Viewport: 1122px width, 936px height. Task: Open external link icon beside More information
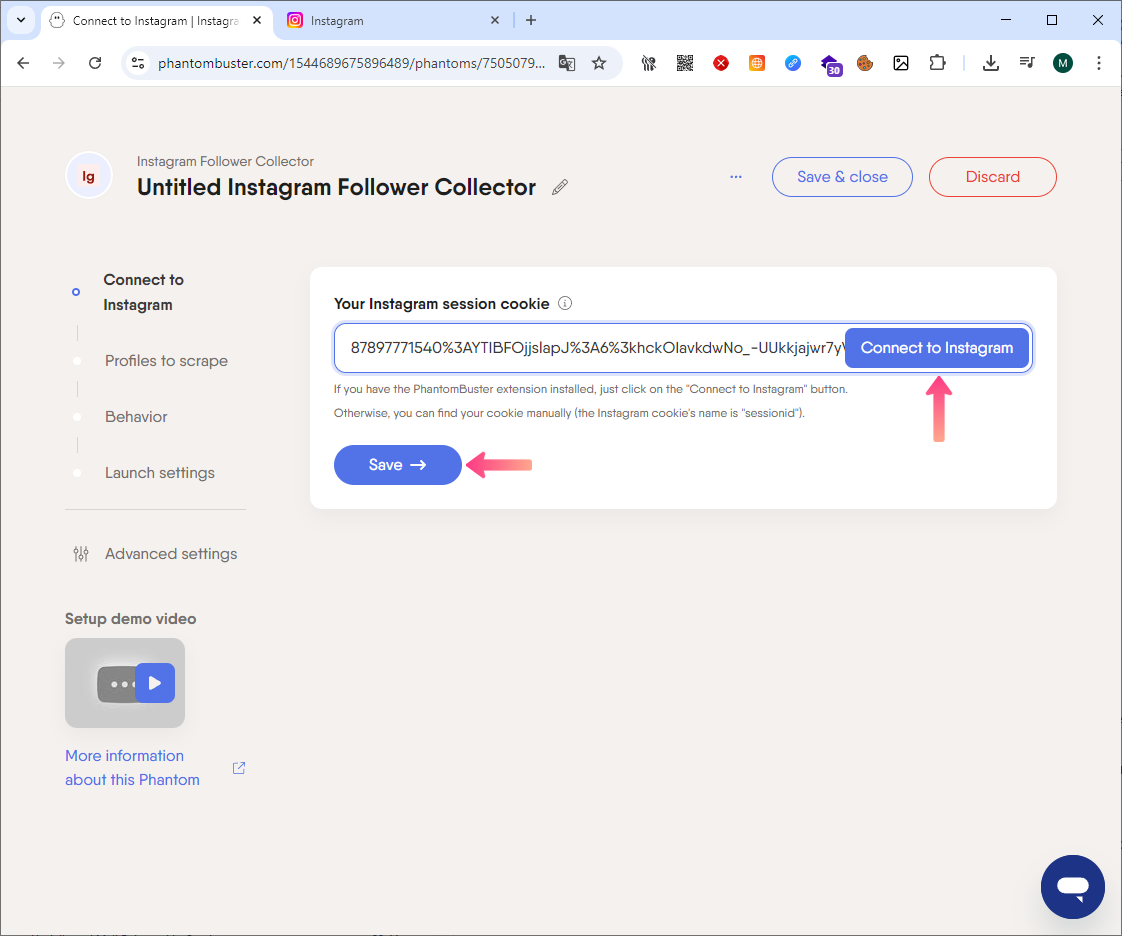(x=239, y=768)
